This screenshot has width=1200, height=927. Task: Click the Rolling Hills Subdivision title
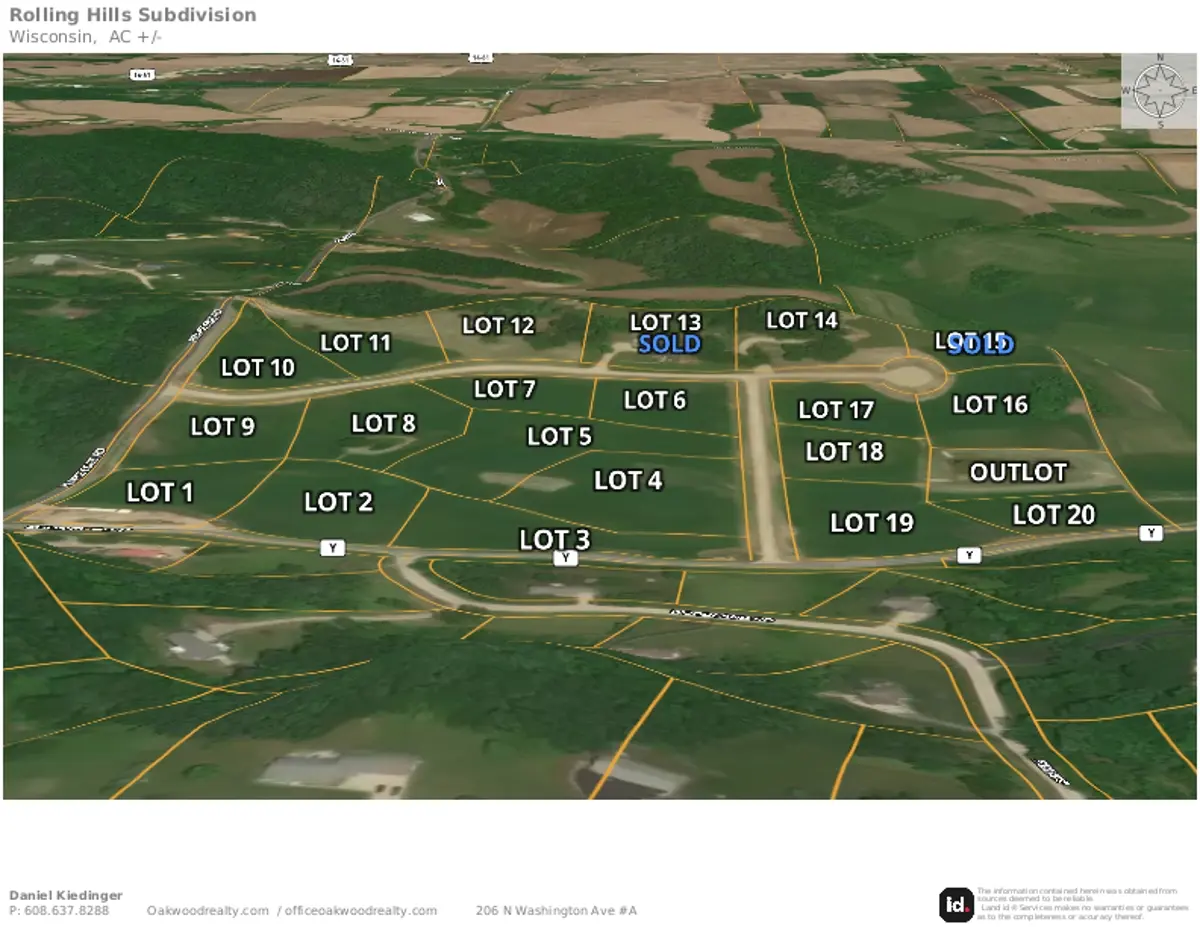133,15
